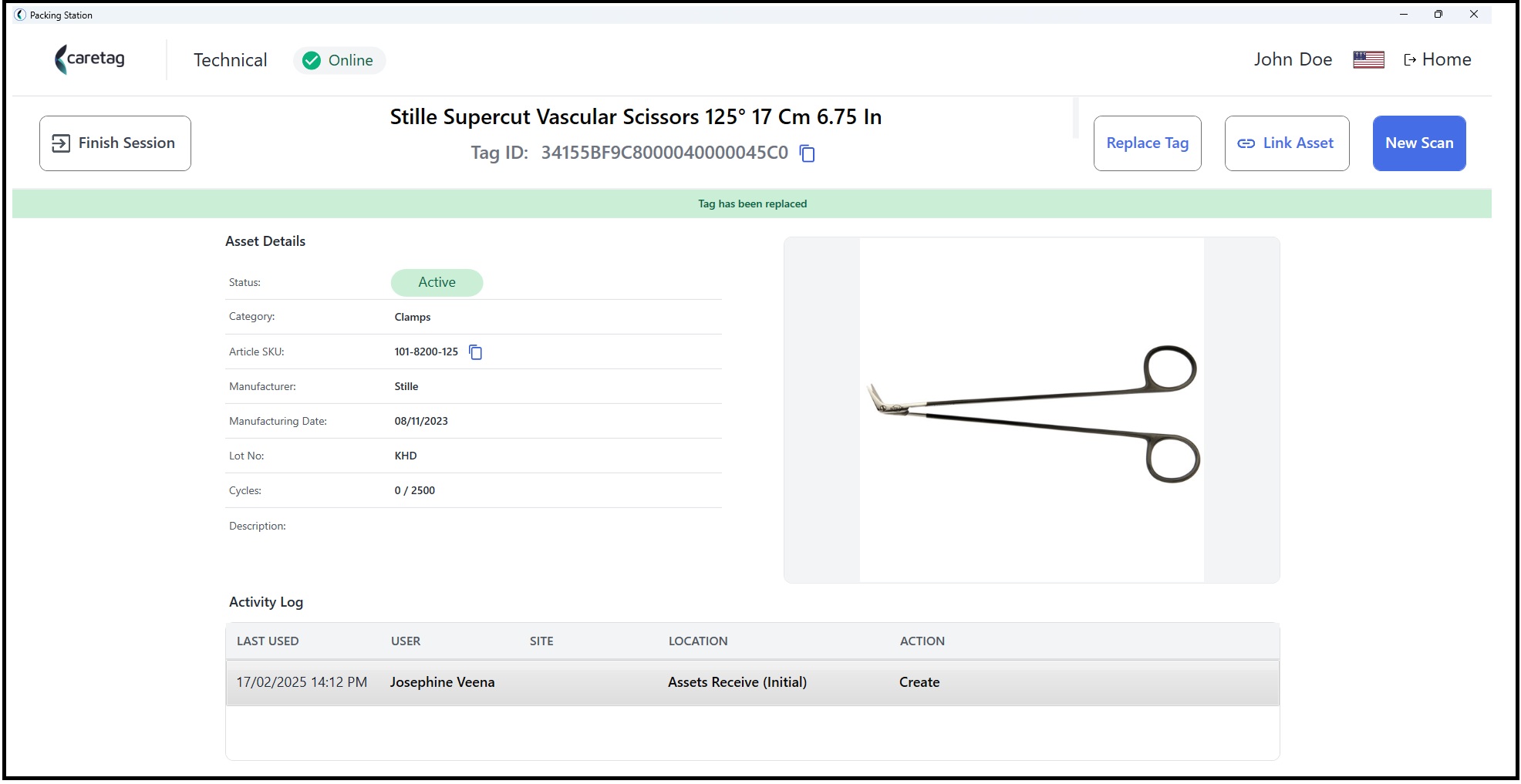Click the Lot No value KHD

406,456
